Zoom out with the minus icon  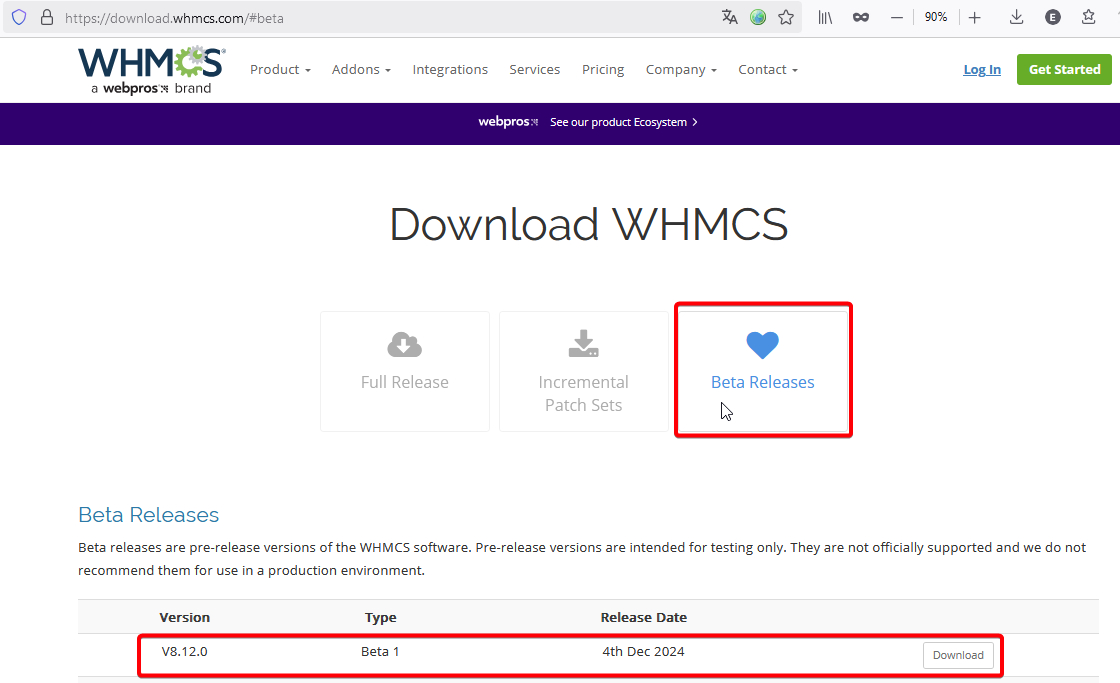coord(896,17)
